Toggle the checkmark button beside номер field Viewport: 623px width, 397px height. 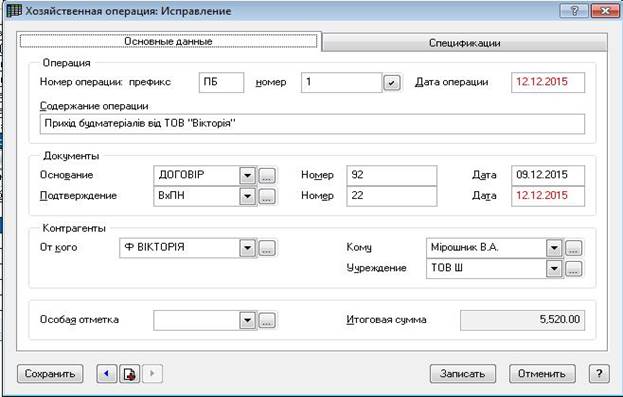click(x=392, y=83)
